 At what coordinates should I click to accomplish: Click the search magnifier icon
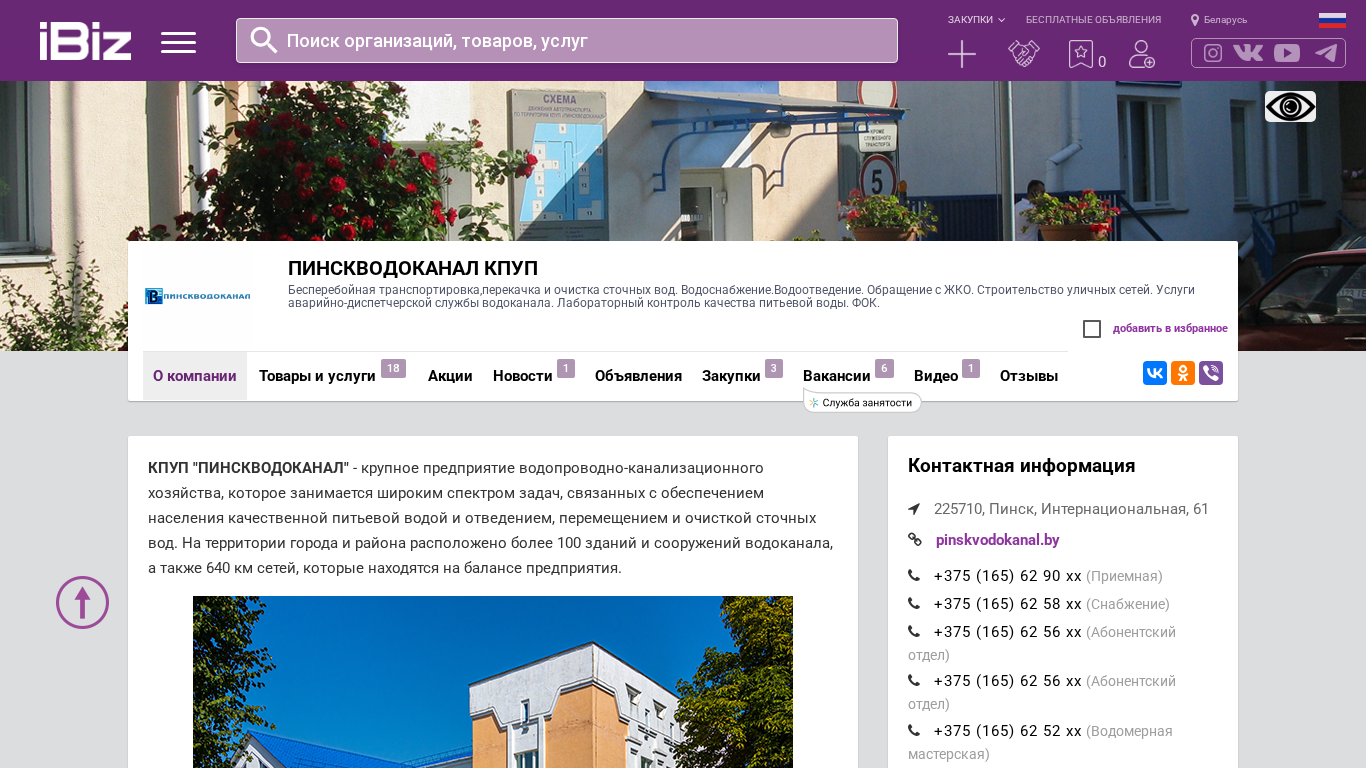coord(264,40)
